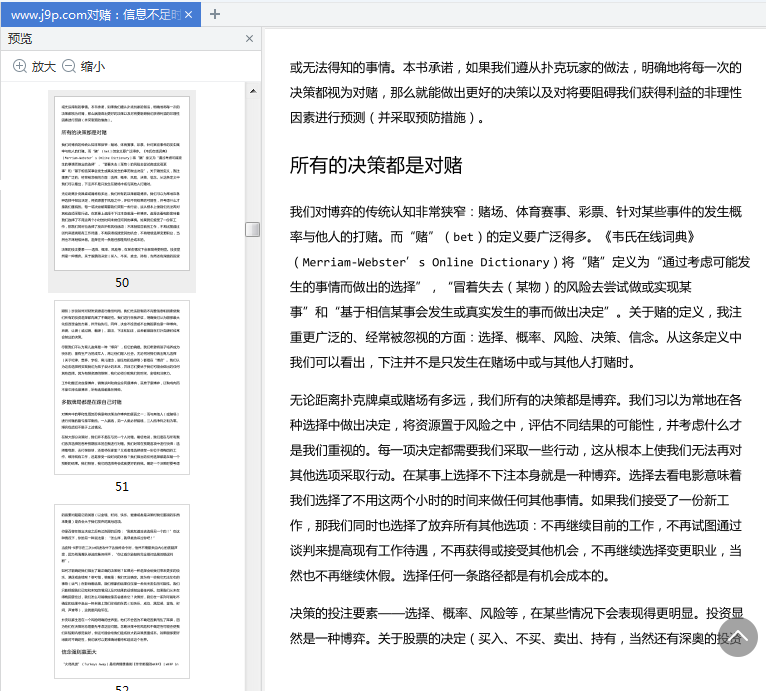This screenshot has height=691, width=766.
Task: Click the line starting 或无法得知的事情
Action: point(516,67)
